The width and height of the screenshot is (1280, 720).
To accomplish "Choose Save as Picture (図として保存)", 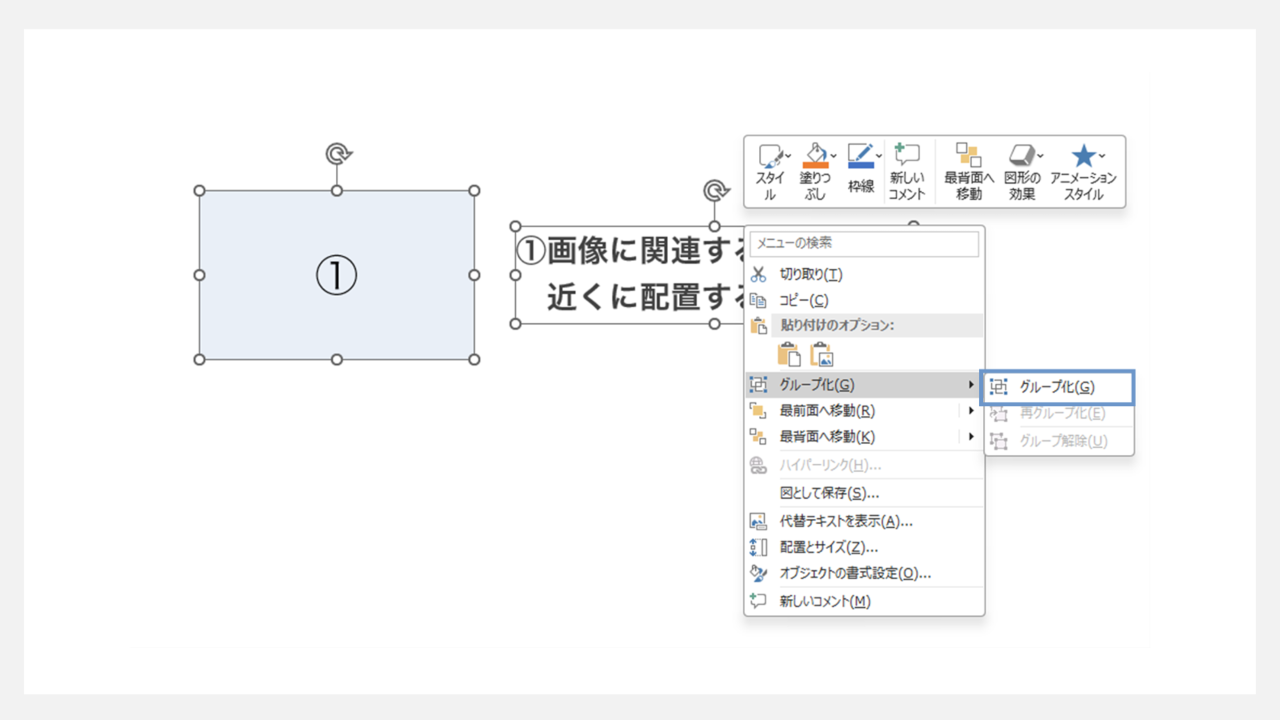I will [864, 493].
